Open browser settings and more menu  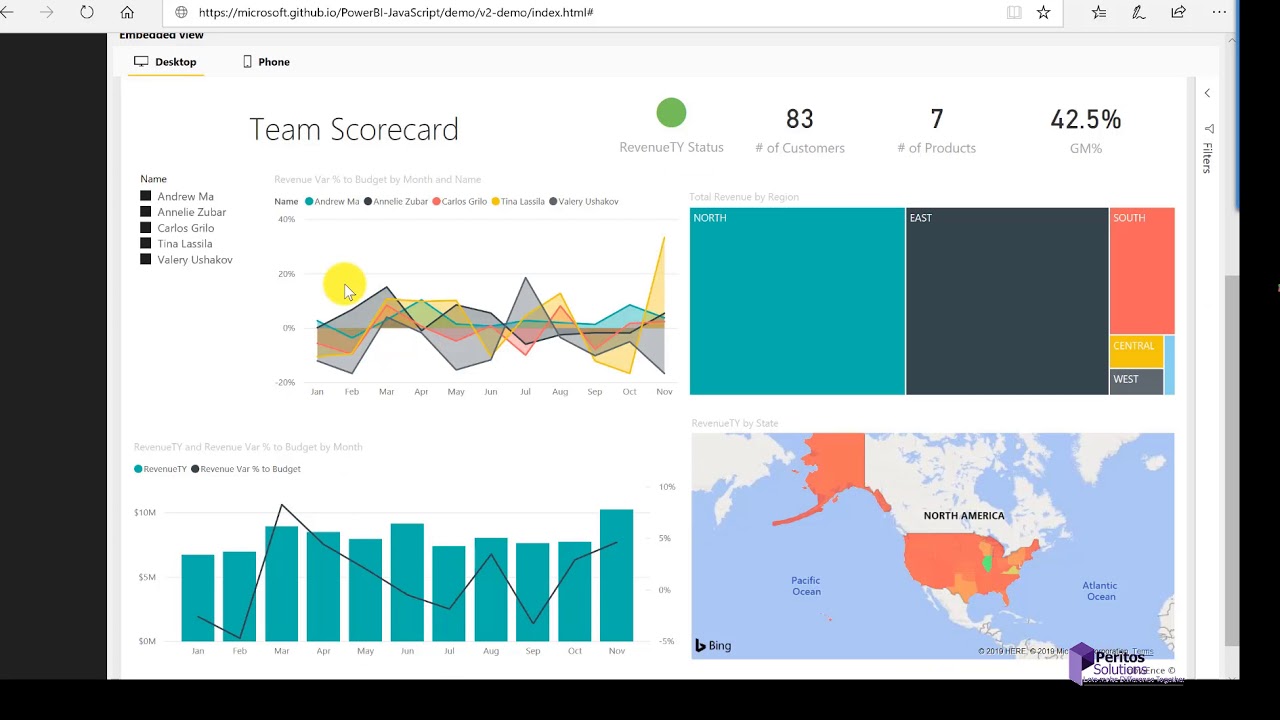1219,12
